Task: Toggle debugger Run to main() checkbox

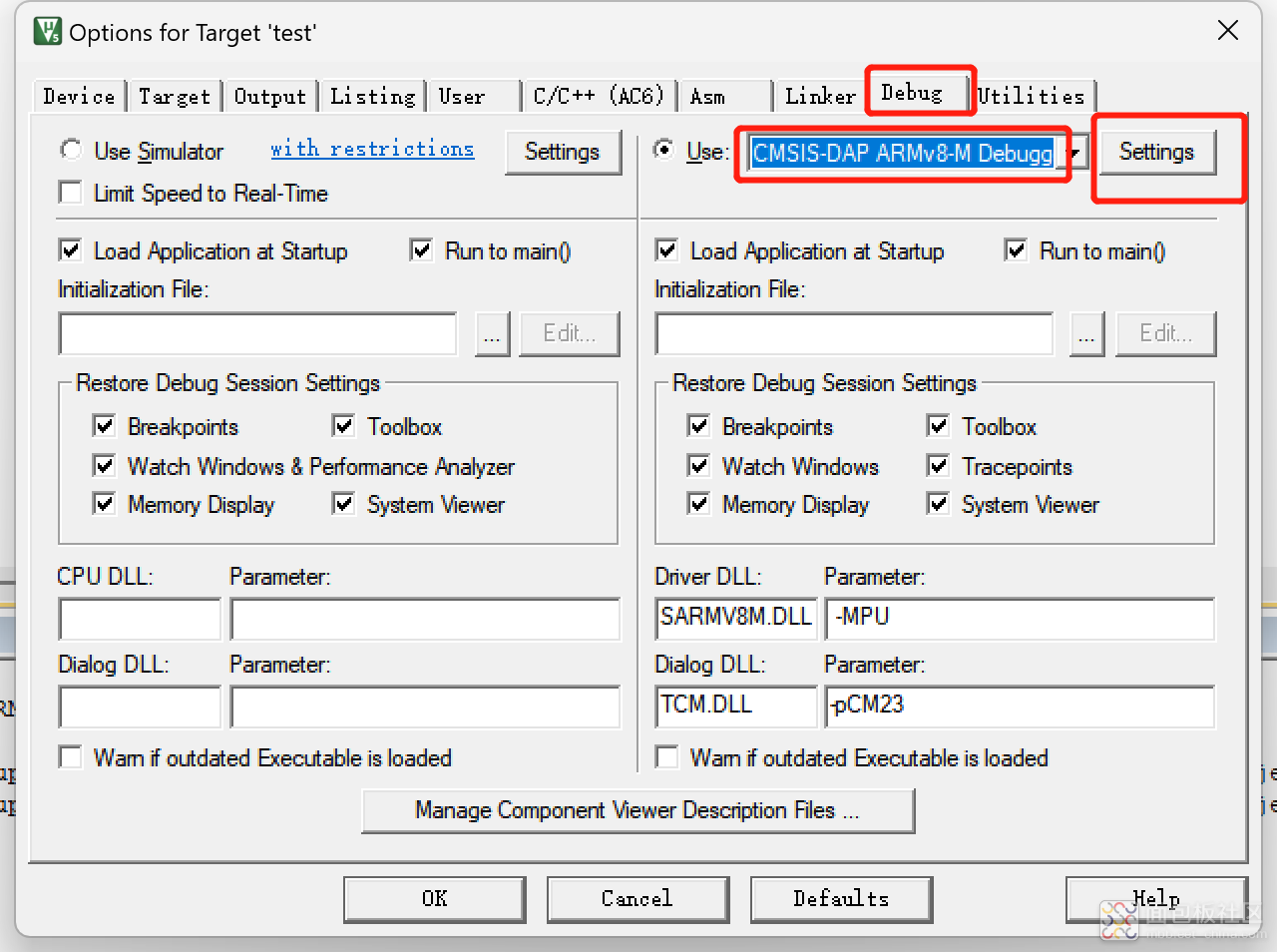Action: tap(1017, 250)
